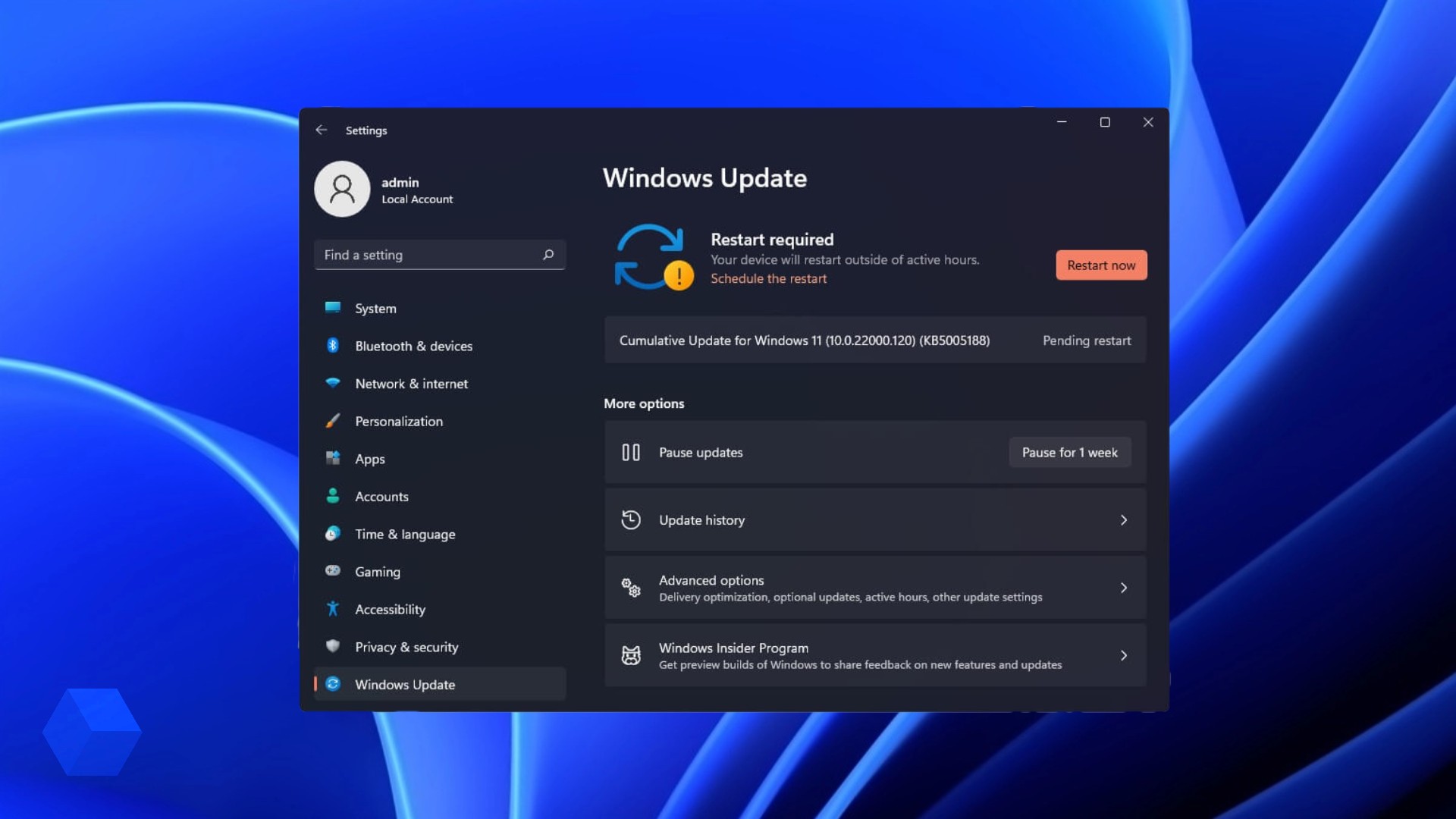Close the Settings window
This screenshot has width=1456, height=819.
point(1148,122)
